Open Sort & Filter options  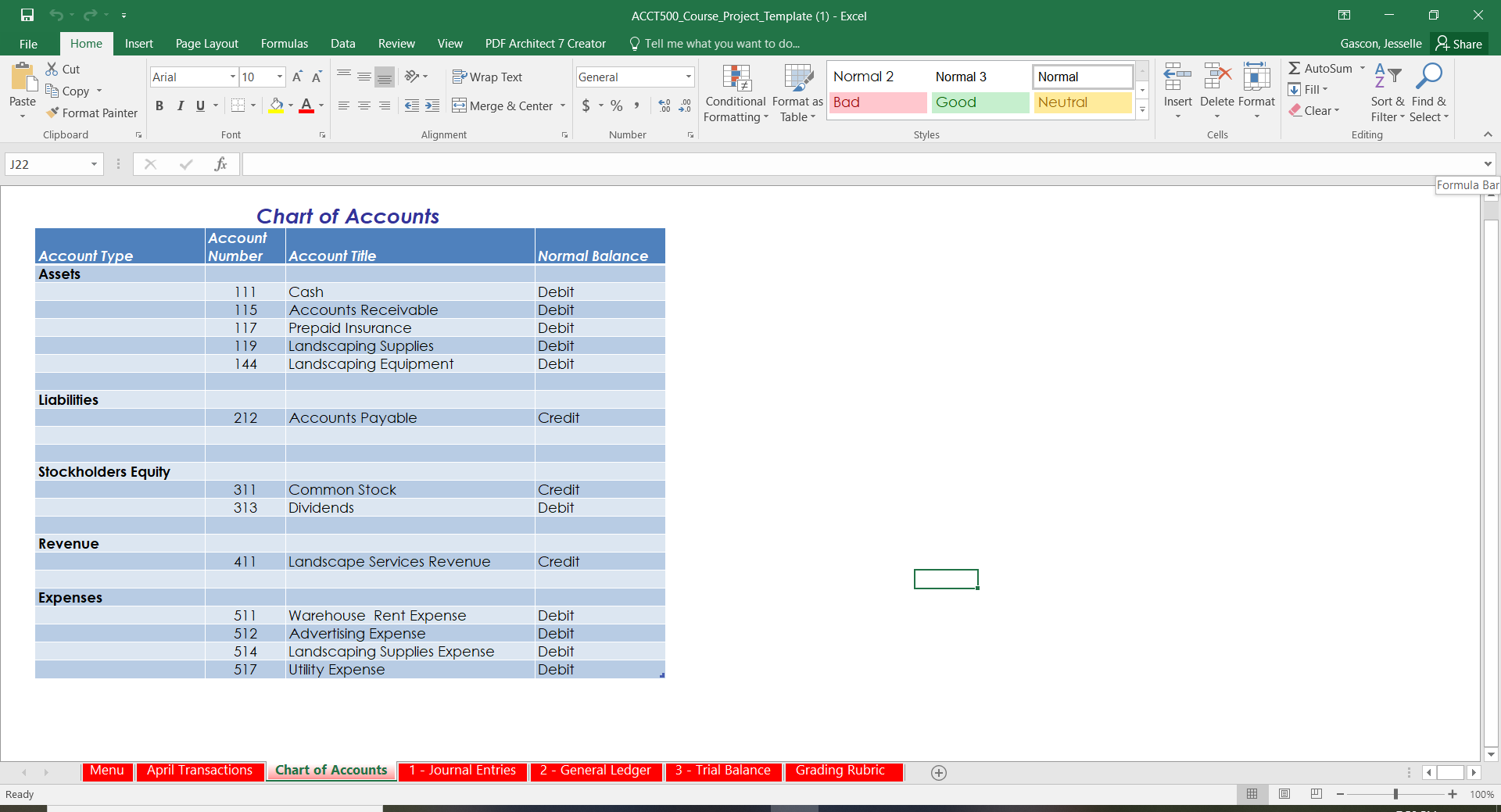(x=1387, y=92)
